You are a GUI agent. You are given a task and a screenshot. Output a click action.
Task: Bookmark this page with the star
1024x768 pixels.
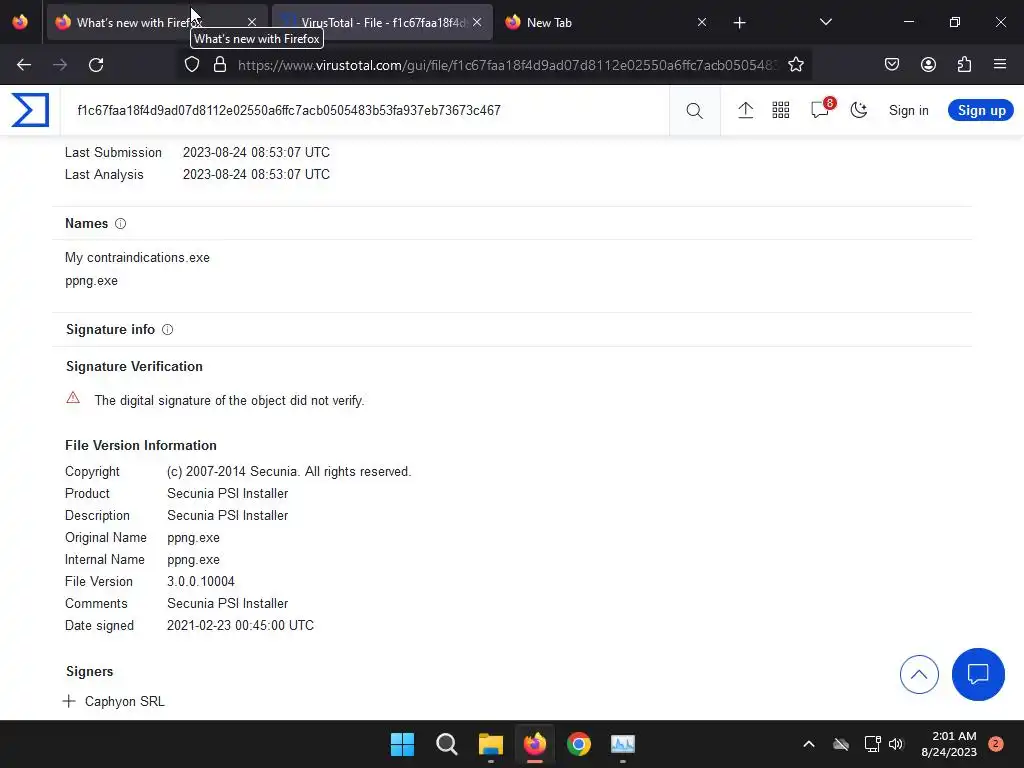[x=795, y=65]
